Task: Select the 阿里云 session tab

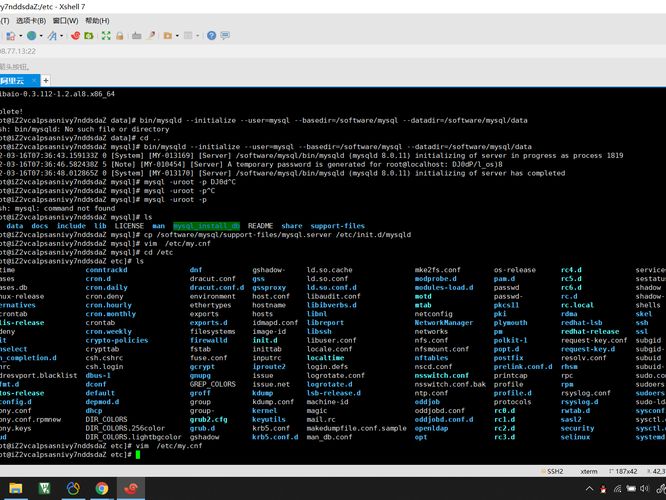Action: click(x=19, y=81)
